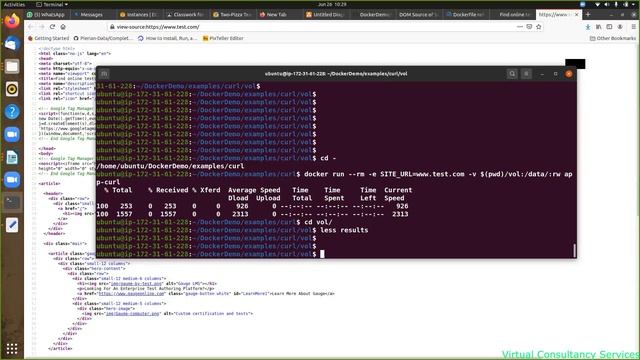Viewport: 640px width, 360px height.
Task: Open the upper Zoom icon in dock
Action: (12, 134)
